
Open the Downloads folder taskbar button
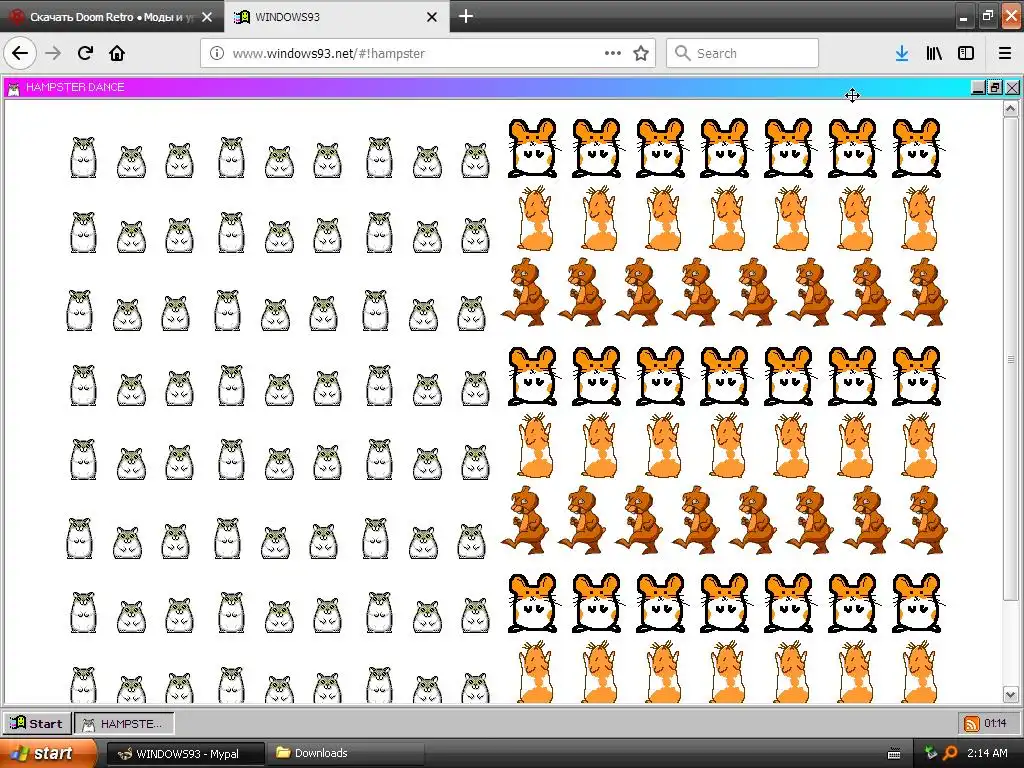pyautogui.click(x=346, y=754)
